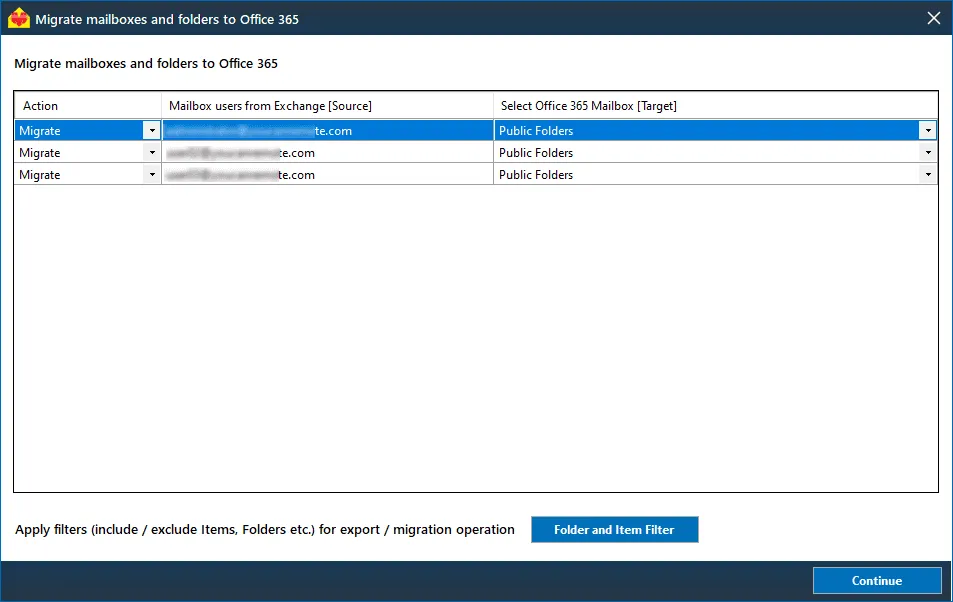
Task: Select the Select Office 365 Mailbox [Target] header
Action: tap(715, 105)
